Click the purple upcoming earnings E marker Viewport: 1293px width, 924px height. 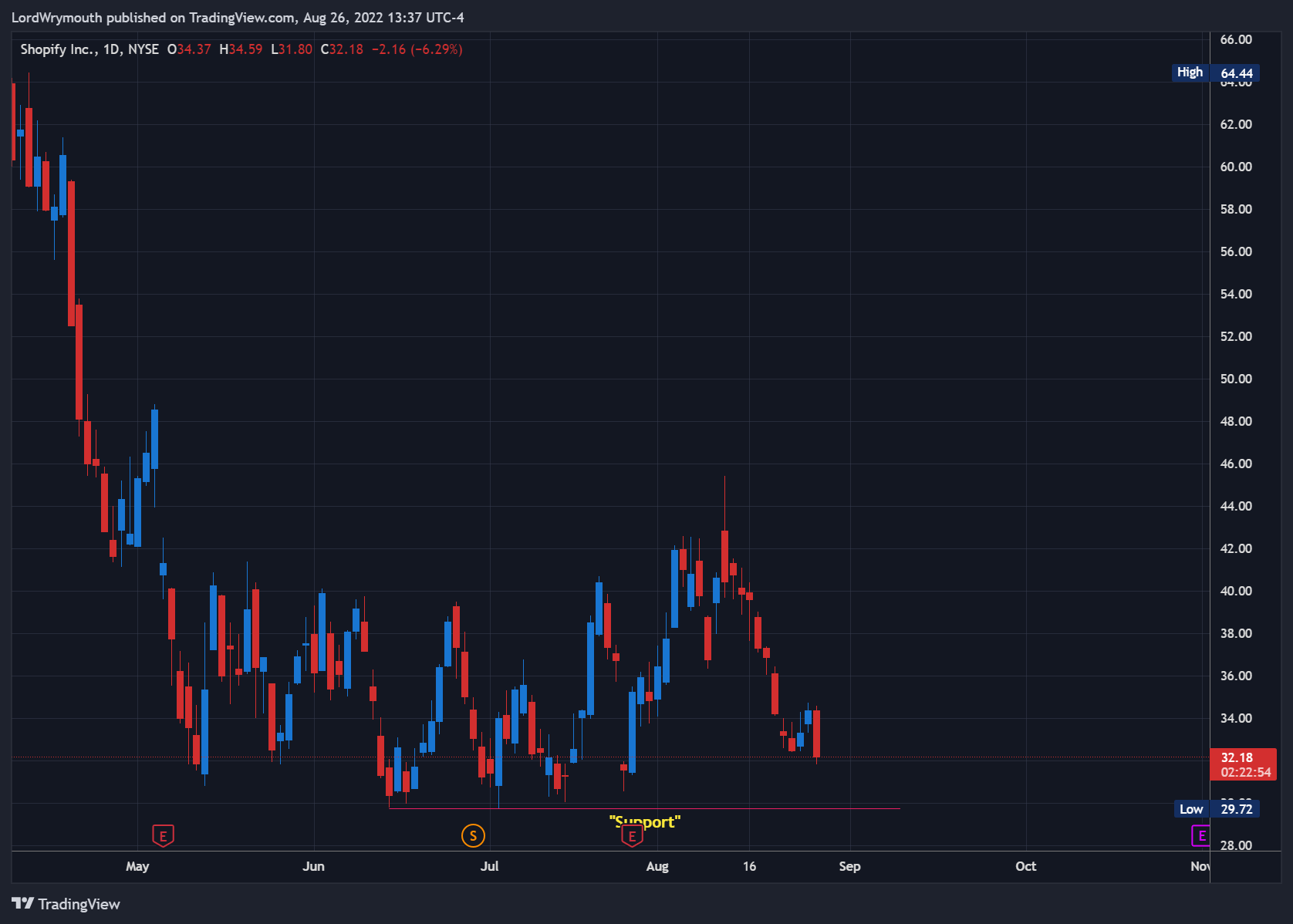(x=1200, y=835)
